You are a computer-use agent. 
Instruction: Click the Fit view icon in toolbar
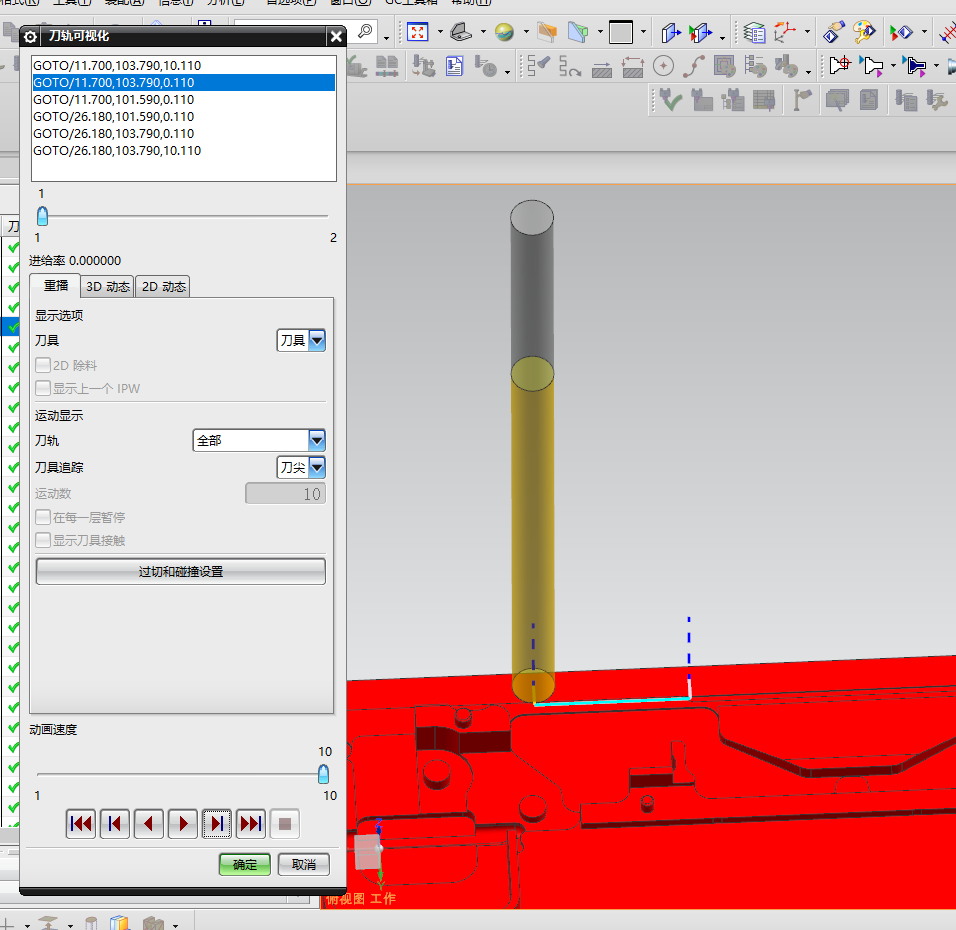click(418, 32)
